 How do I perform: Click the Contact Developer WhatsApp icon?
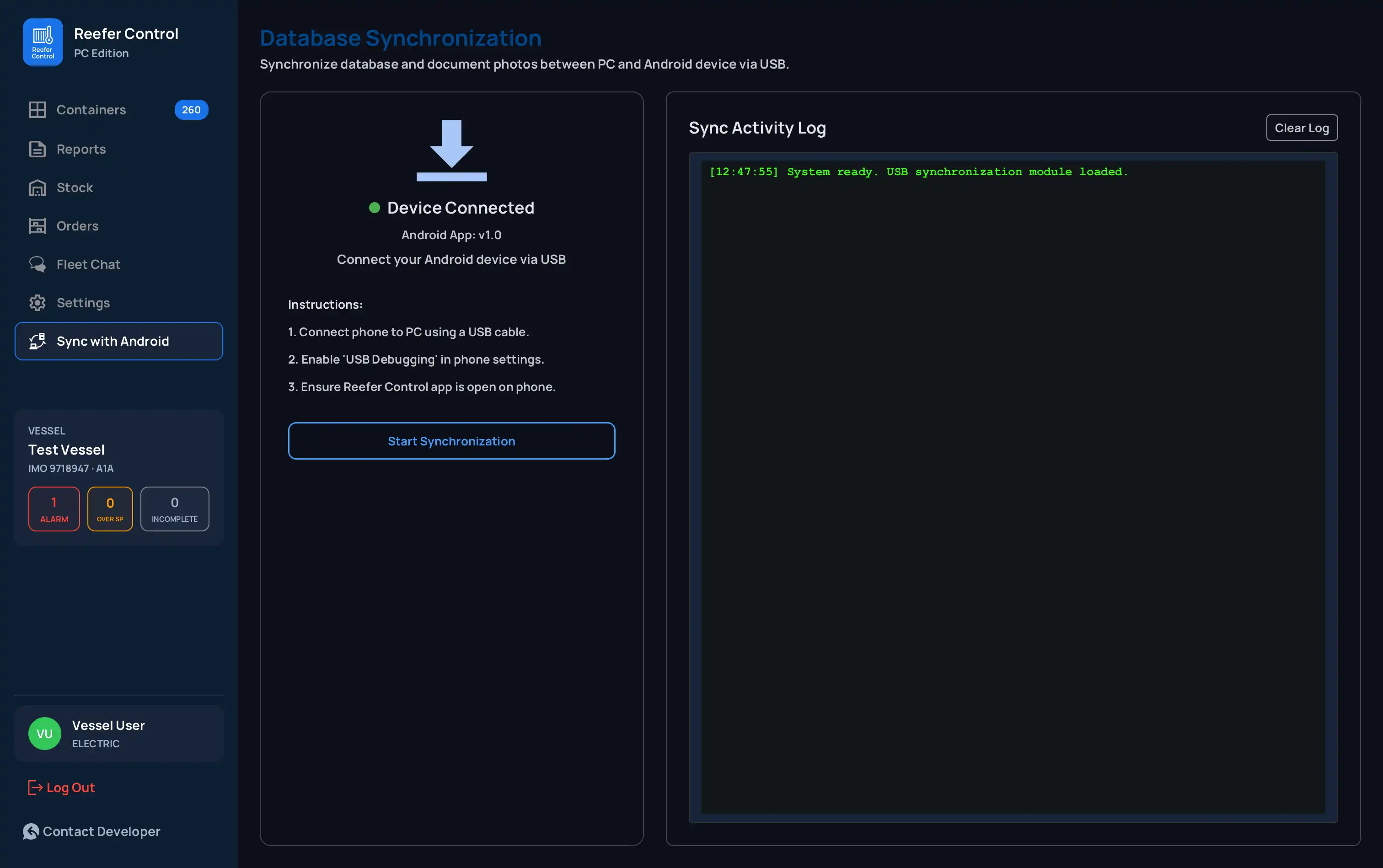point(31,831)
